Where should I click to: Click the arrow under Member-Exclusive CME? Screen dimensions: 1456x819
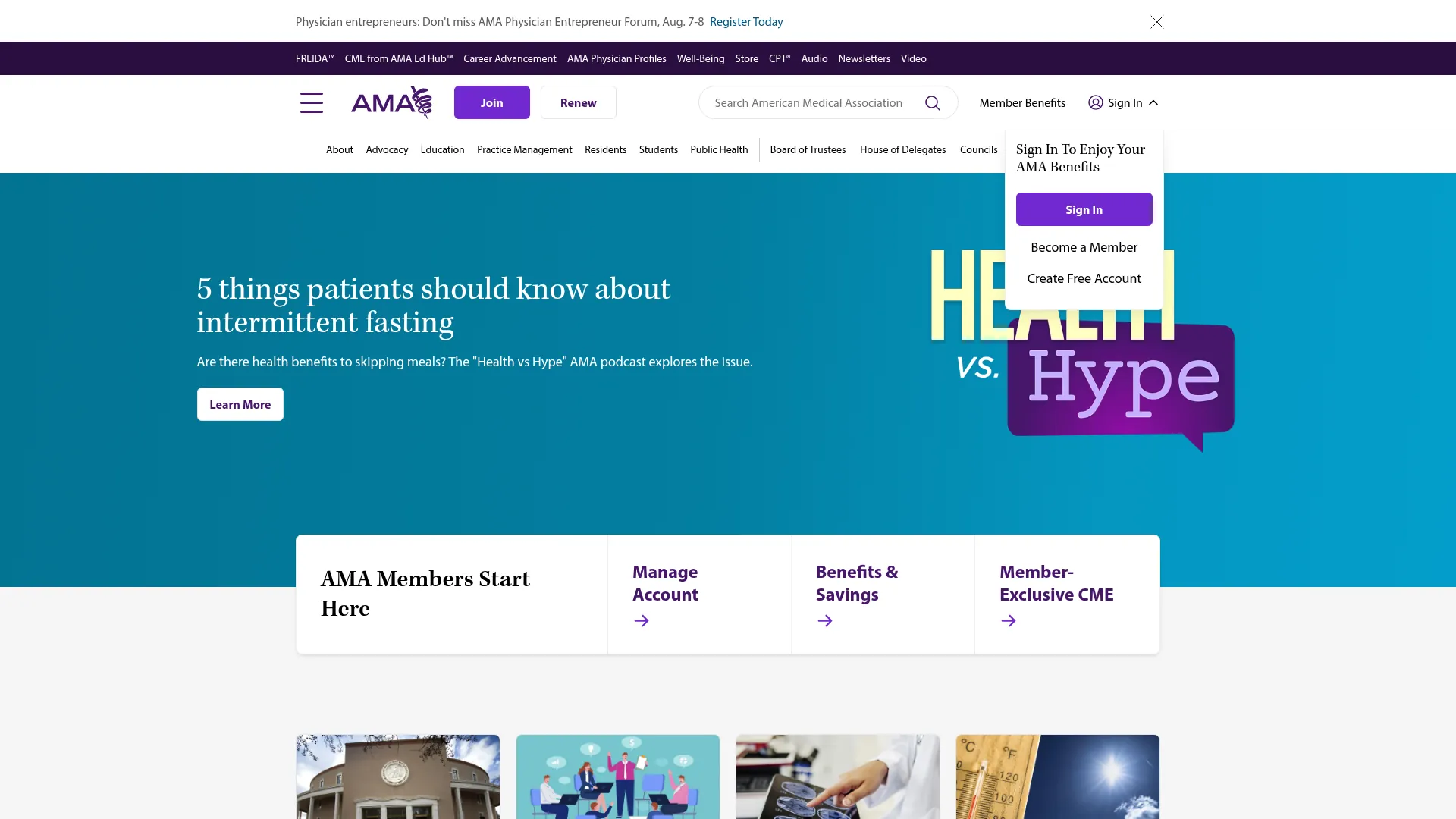(x=1009, y=621)
